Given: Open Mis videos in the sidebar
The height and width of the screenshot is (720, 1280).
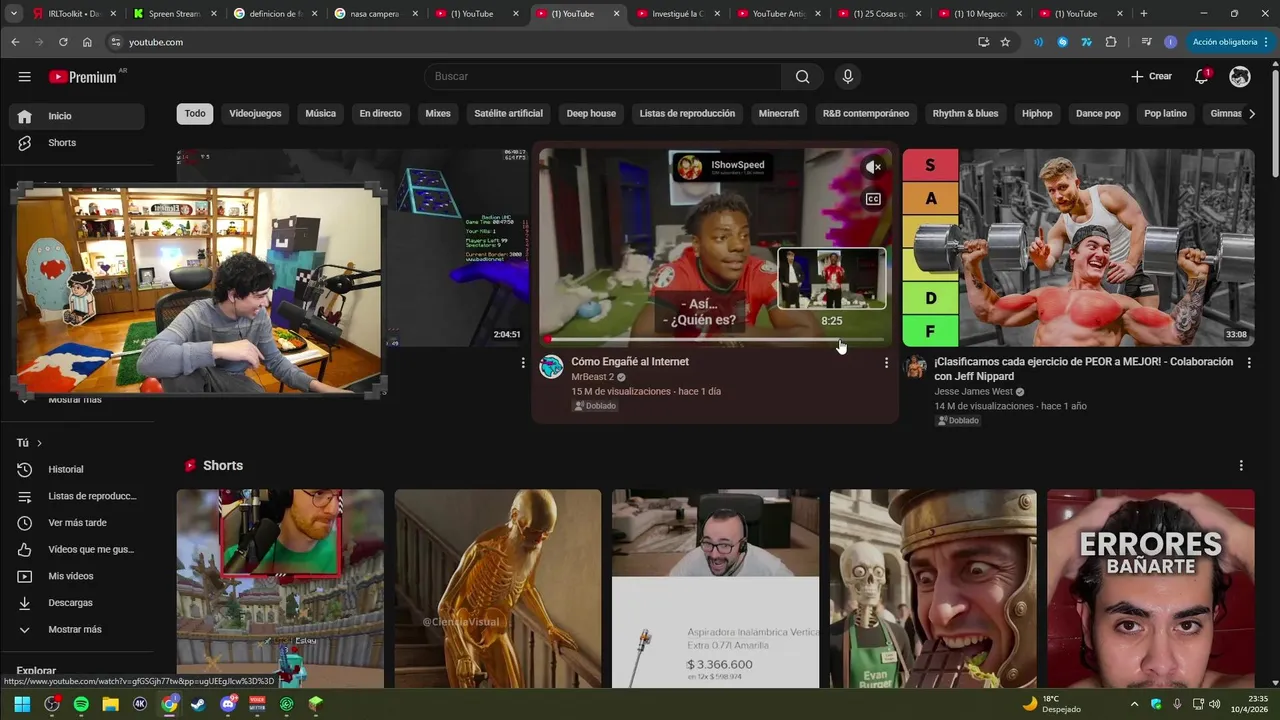Looking at the screenshot, I should point(76,576).
